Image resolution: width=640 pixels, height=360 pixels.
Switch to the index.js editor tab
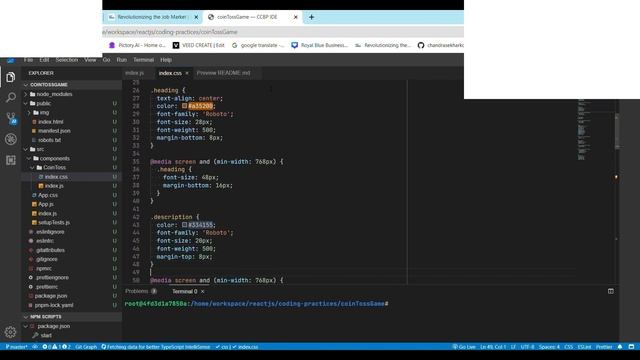pos(135,73)
